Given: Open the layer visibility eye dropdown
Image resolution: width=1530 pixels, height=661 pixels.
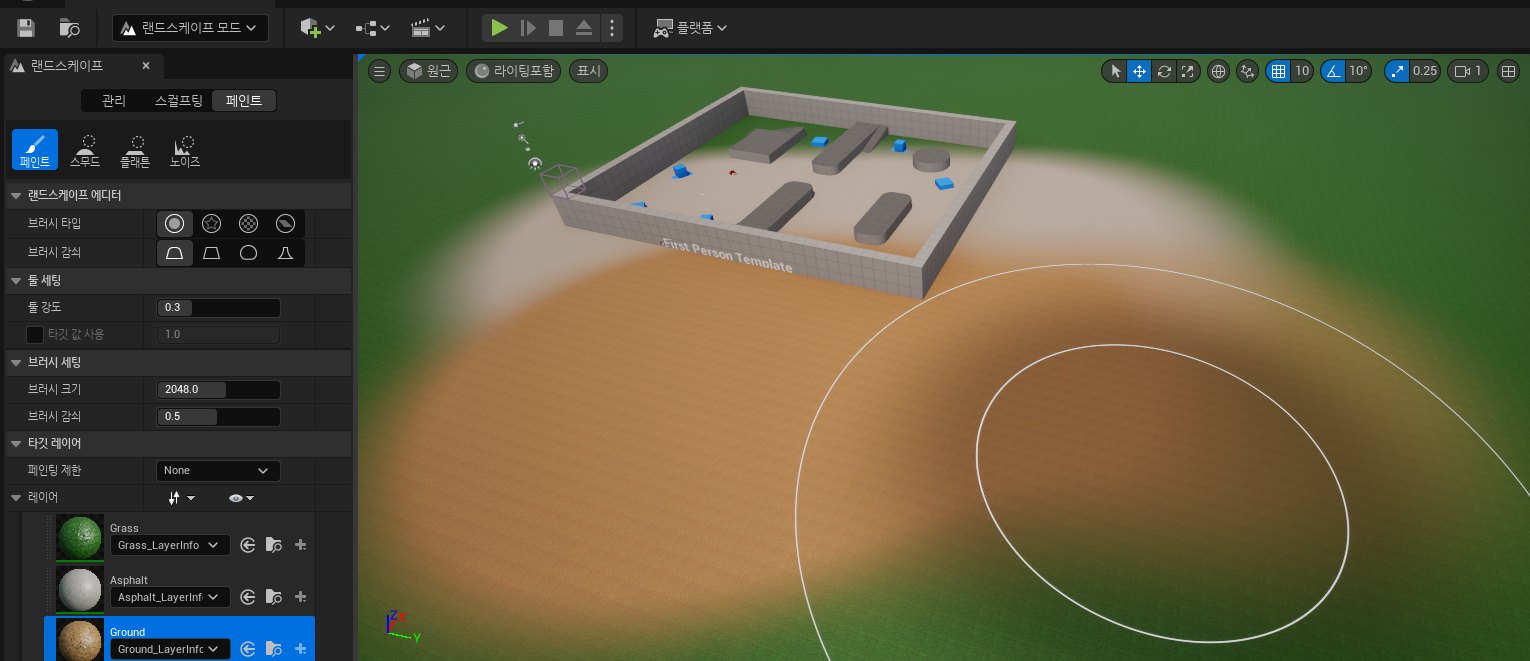Looking at the screenshot, I should coord(241,497).
